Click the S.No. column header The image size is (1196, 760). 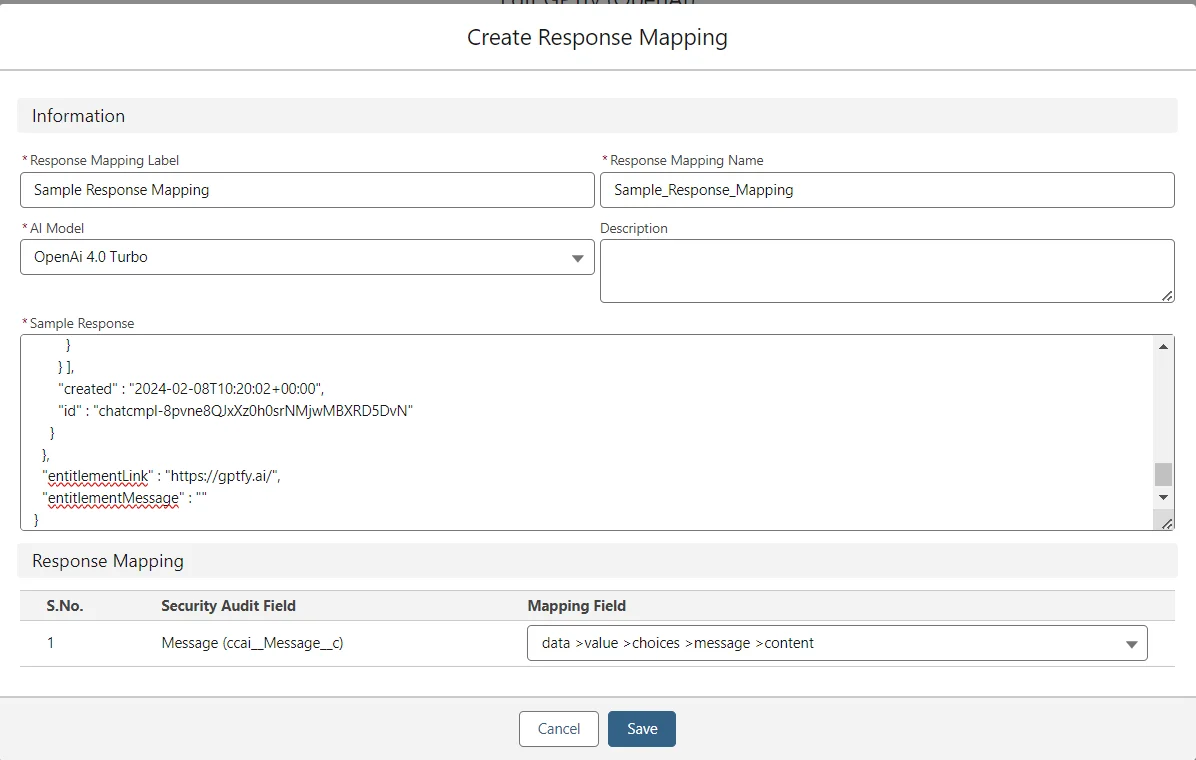pyautogui.click(x=65, y=606)
